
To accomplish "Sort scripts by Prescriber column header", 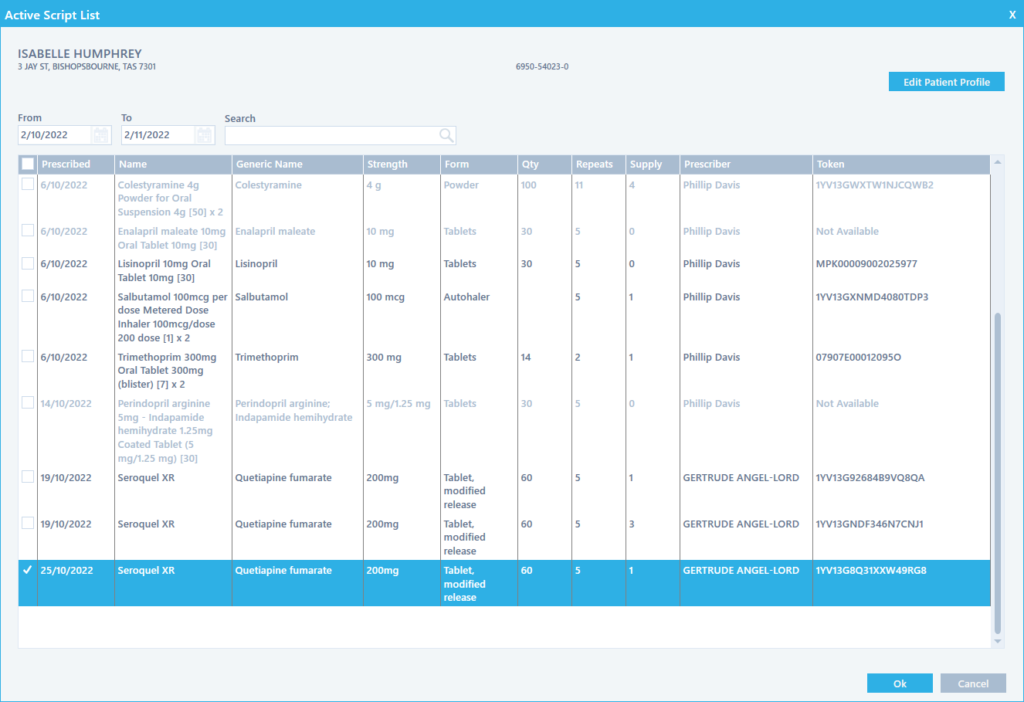I will tap(708, 164).
